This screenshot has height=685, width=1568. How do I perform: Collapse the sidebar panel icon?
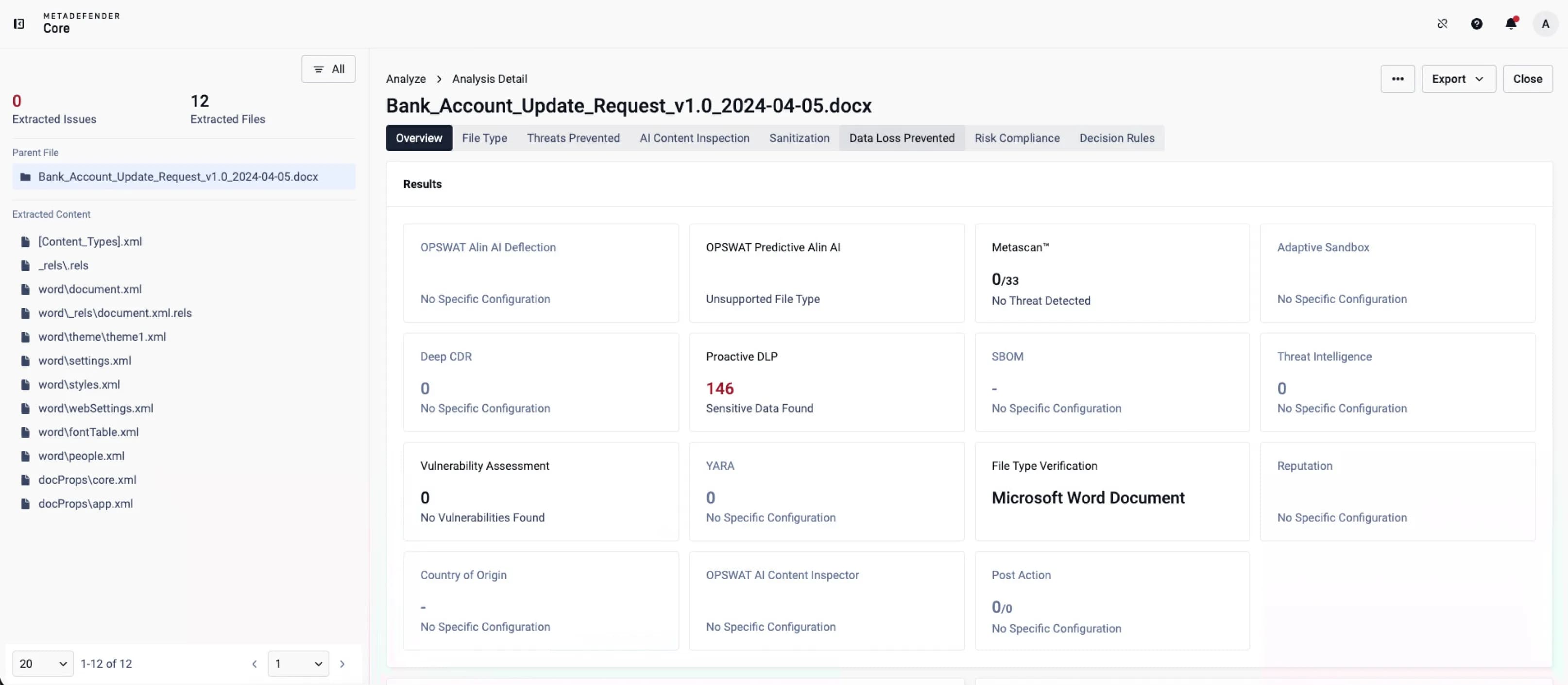point(19,24)
